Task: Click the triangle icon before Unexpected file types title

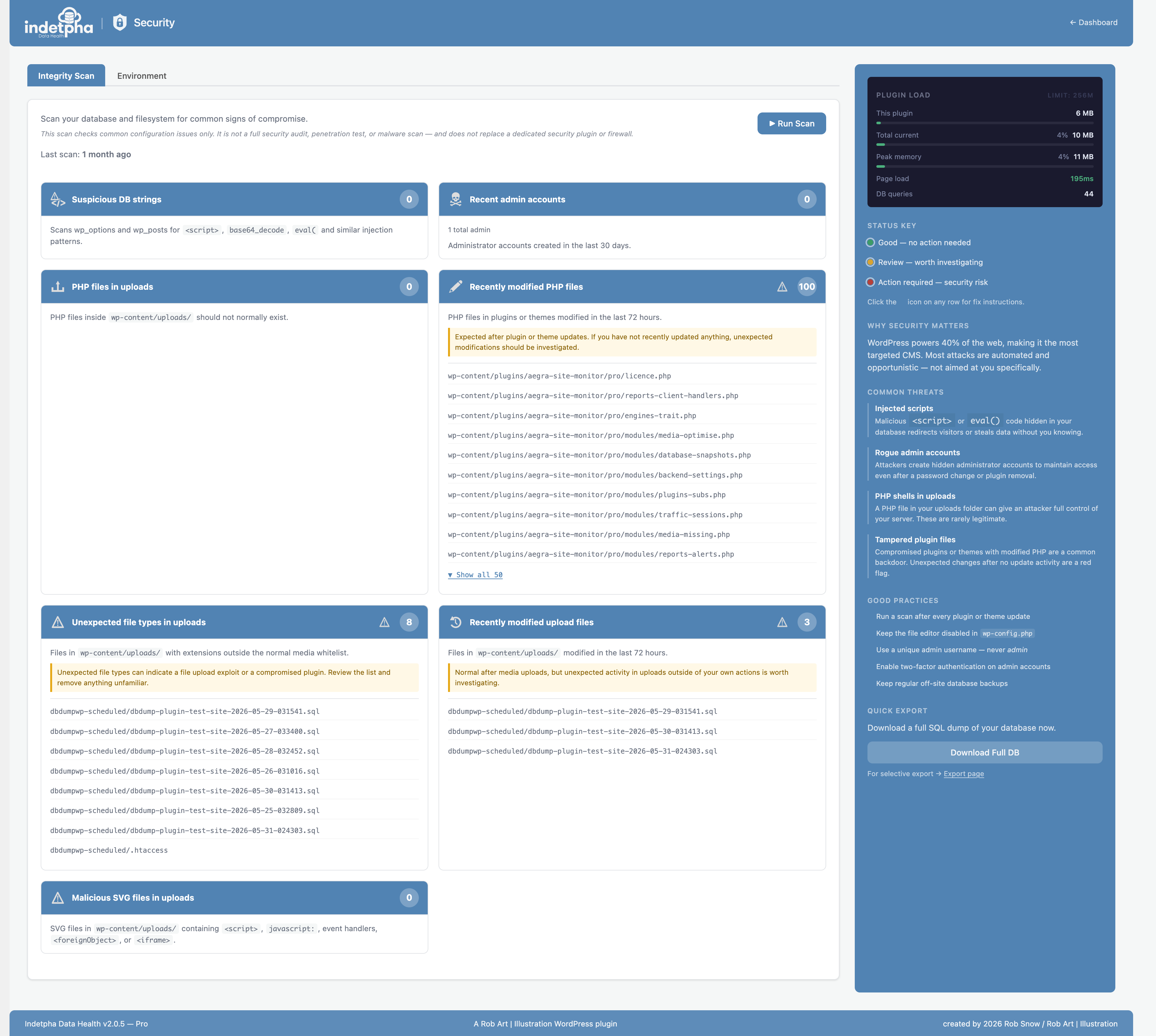Action: pyautogui.click(x=58, y=622)
